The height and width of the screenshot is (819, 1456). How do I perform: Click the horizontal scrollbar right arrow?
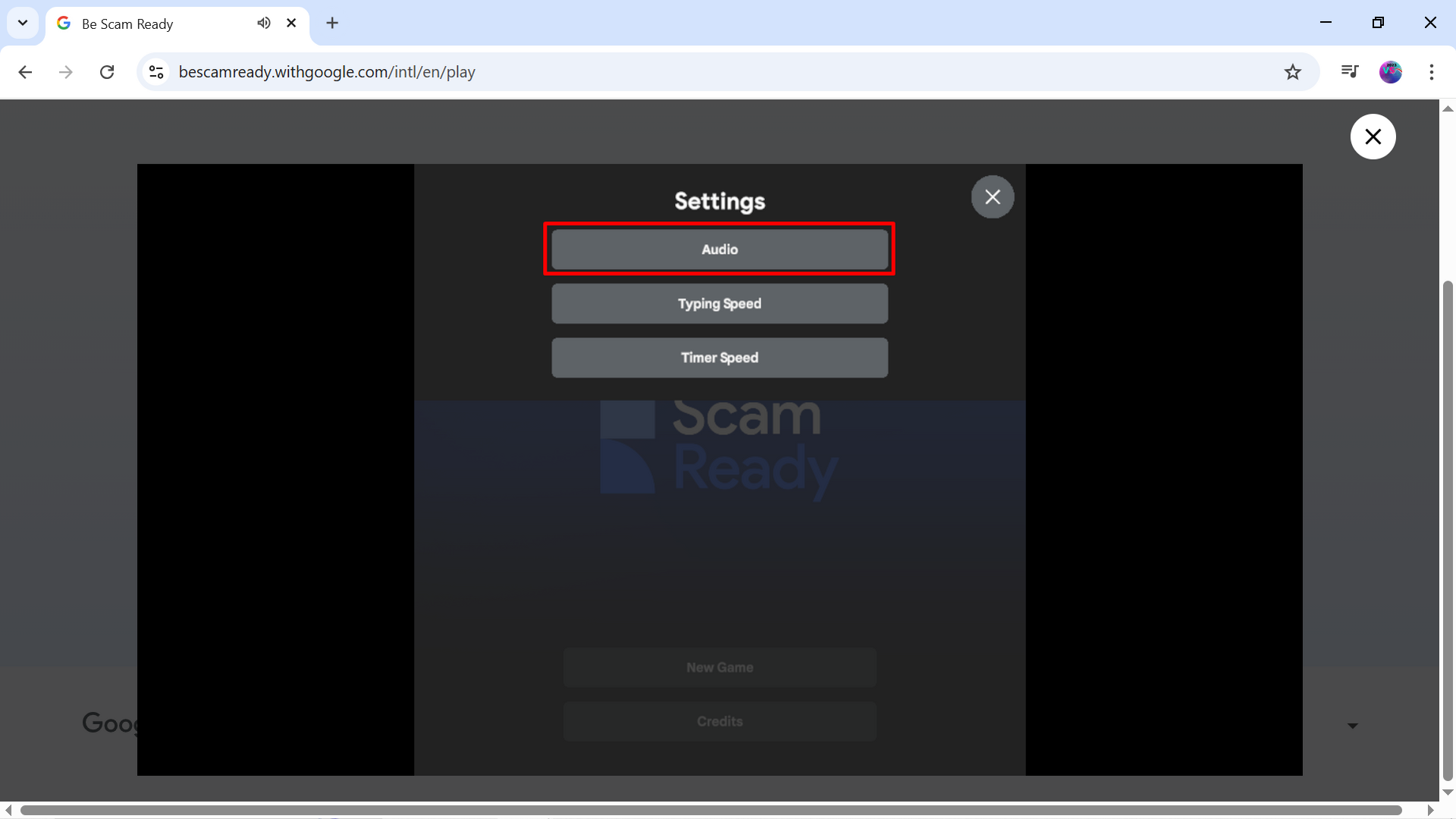pos(1430,810)
